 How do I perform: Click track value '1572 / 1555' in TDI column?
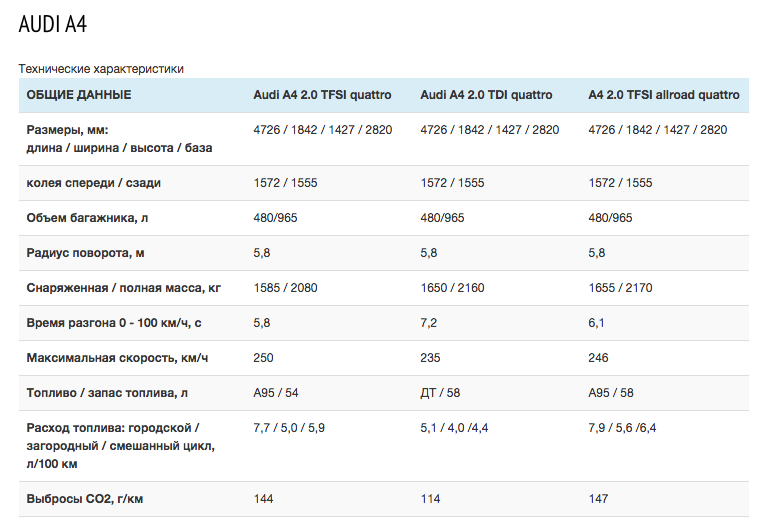453,183
